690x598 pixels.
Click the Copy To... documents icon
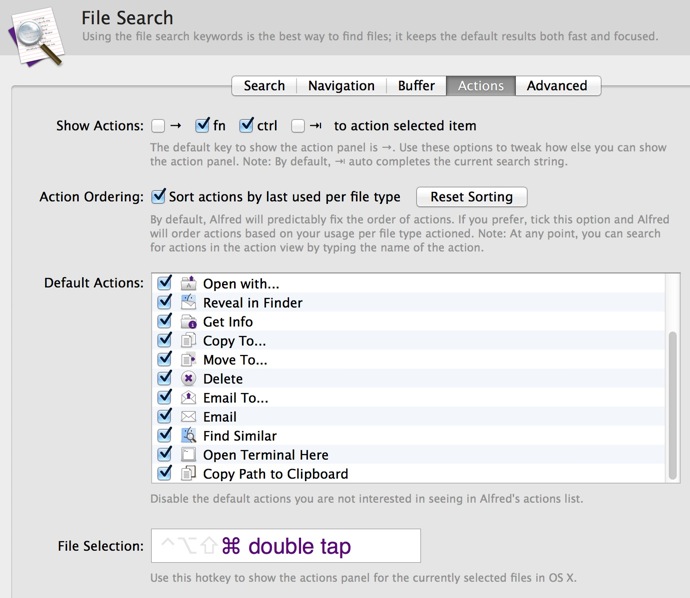pyautogui.click(x=188, y=340)
